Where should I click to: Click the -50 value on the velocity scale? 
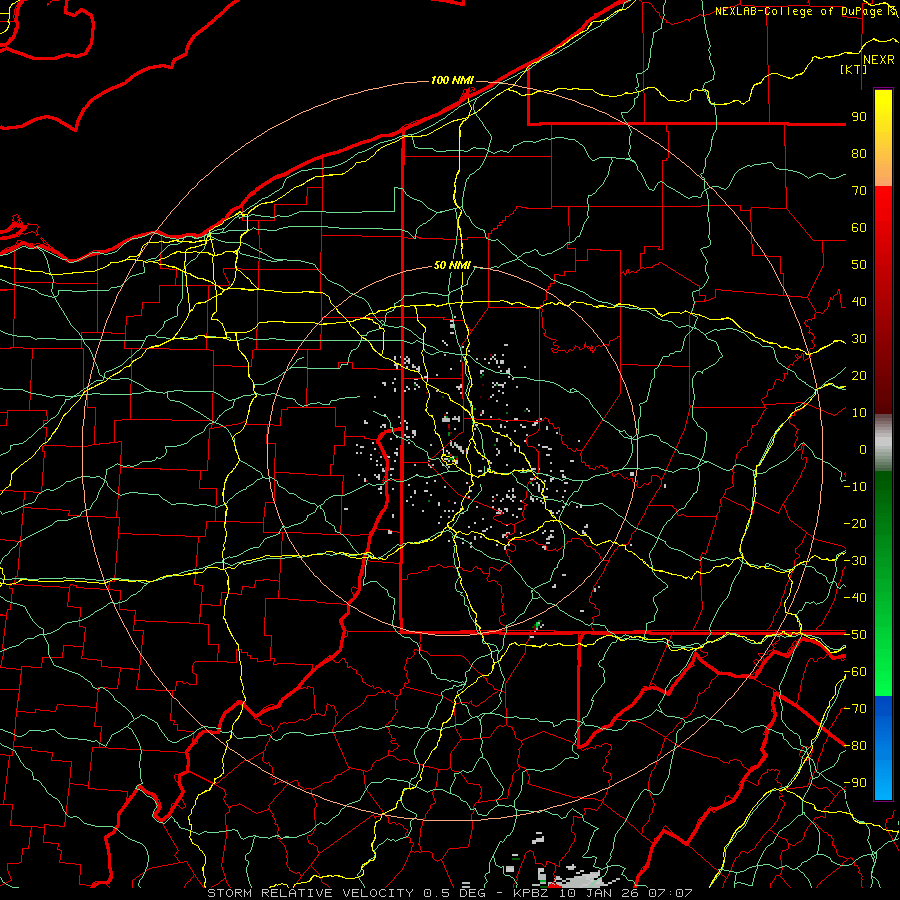855,635
